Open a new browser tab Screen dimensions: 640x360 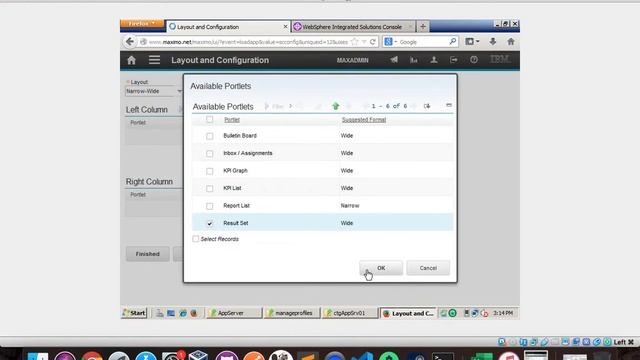[x=423, y=27]
